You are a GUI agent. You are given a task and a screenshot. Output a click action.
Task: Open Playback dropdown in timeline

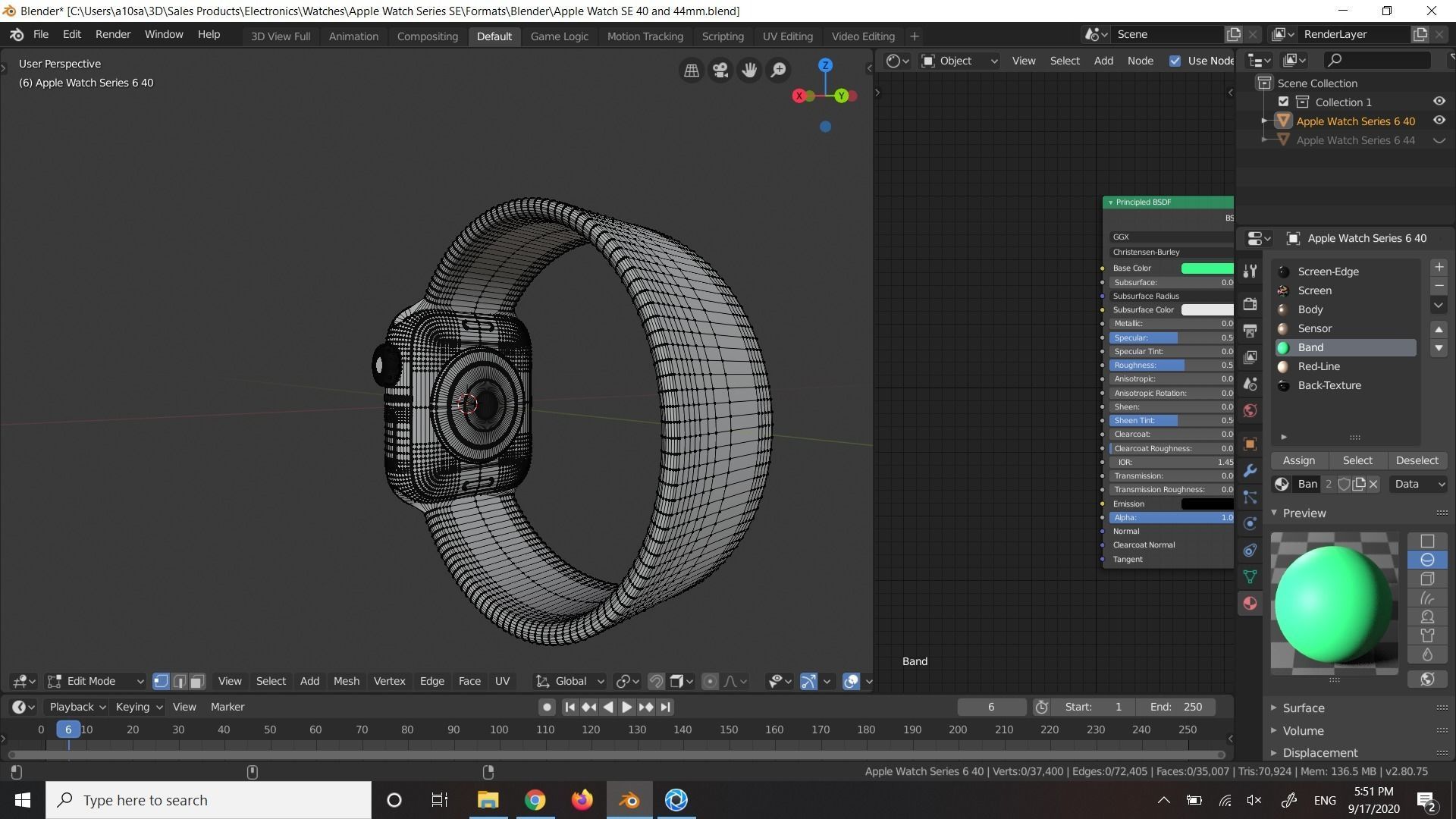click(77, 707)
